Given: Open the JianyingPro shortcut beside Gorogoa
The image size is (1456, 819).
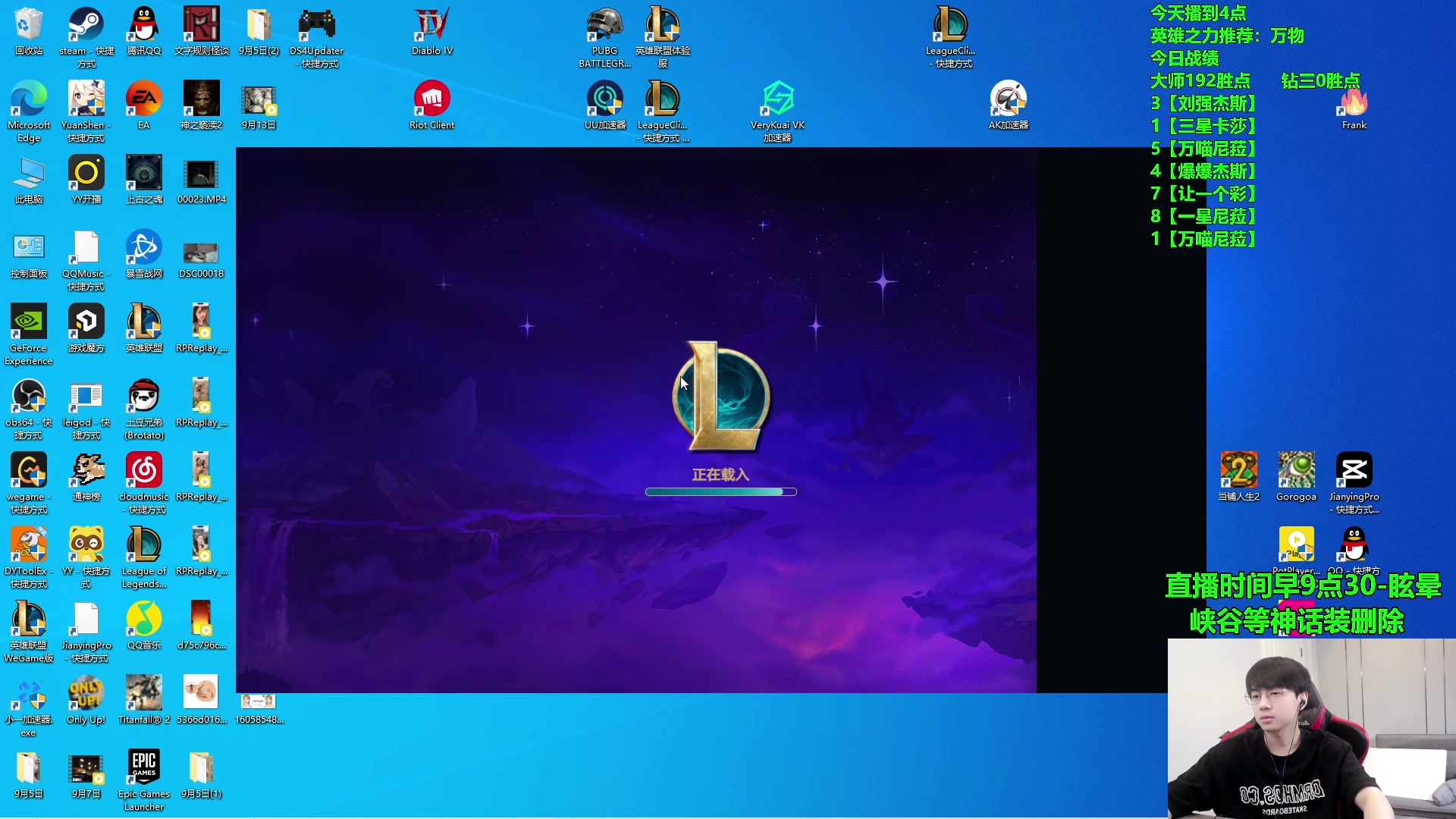Looking at the screenshot, I should coord(1354,483).
